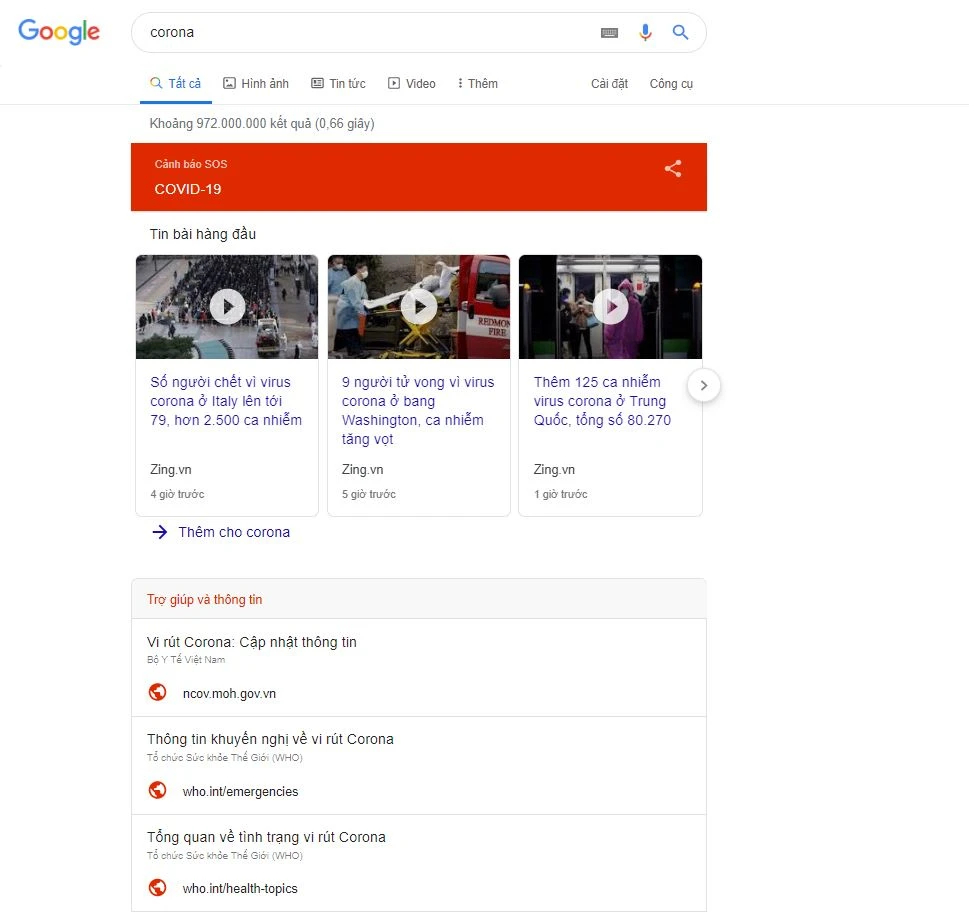Screen dimensions: 969x912
Task: Click globe icon beside ncov.moh.gov.vn
Action: (x=157, y=692)
